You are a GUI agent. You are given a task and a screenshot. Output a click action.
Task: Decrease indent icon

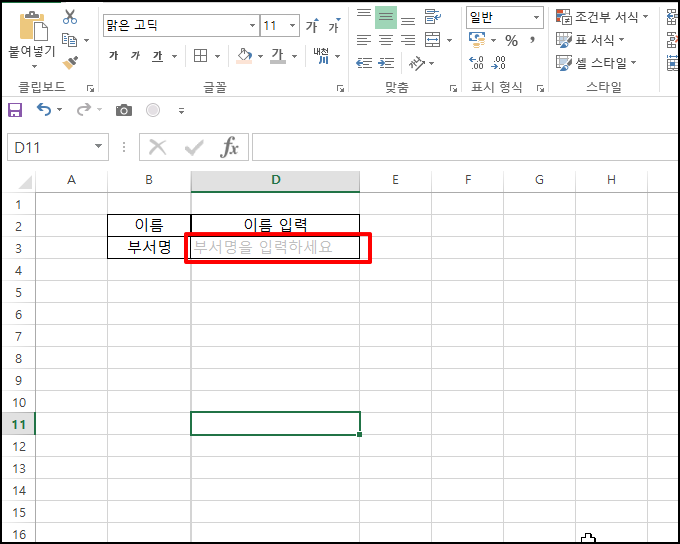click(364, 63)
